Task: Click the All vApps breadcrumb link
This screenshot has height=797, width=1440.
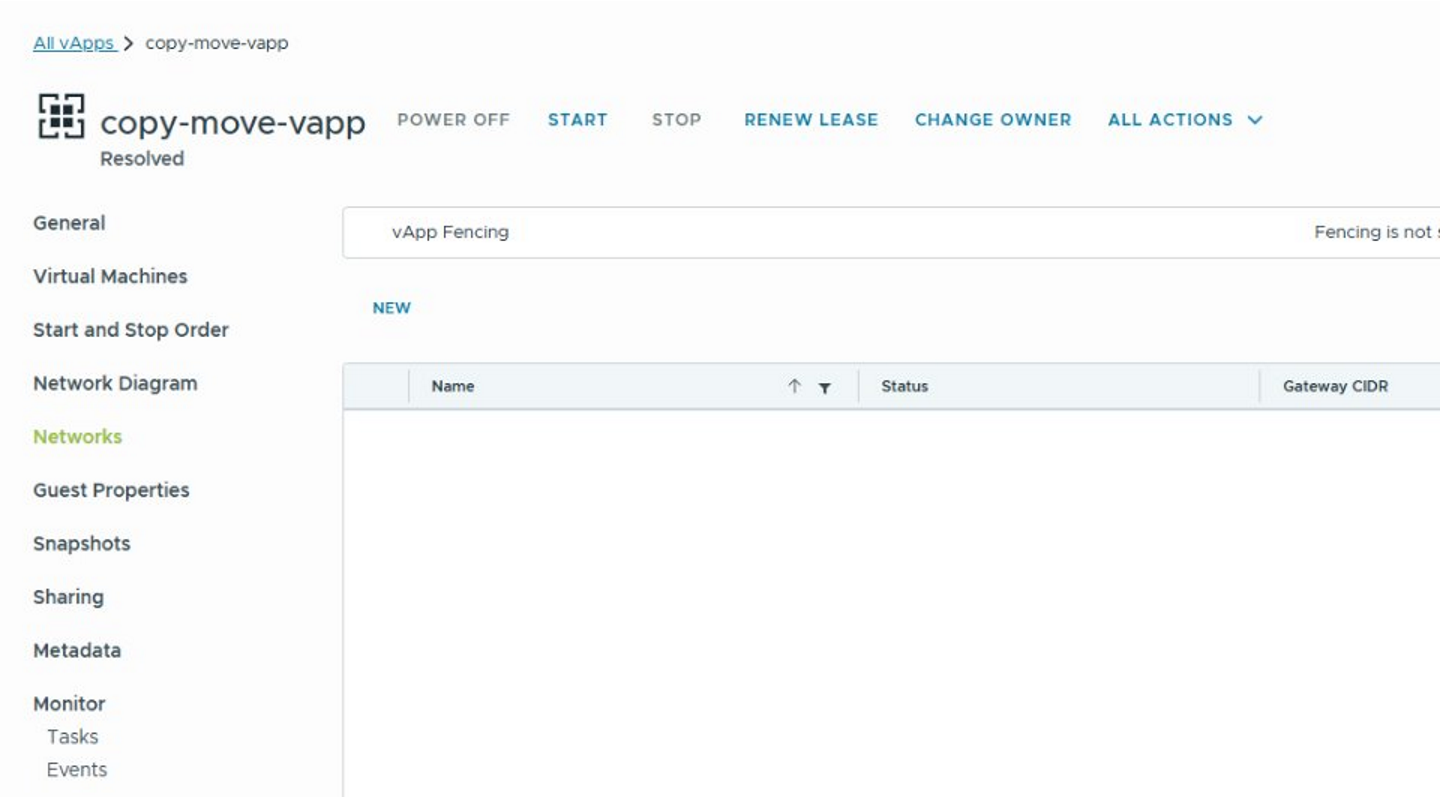Action: click(74, 43)
